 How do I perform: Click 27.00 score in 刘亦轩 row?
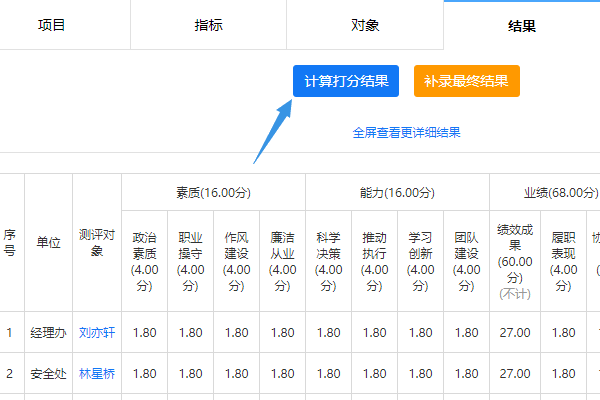click(x=515, y=333)
